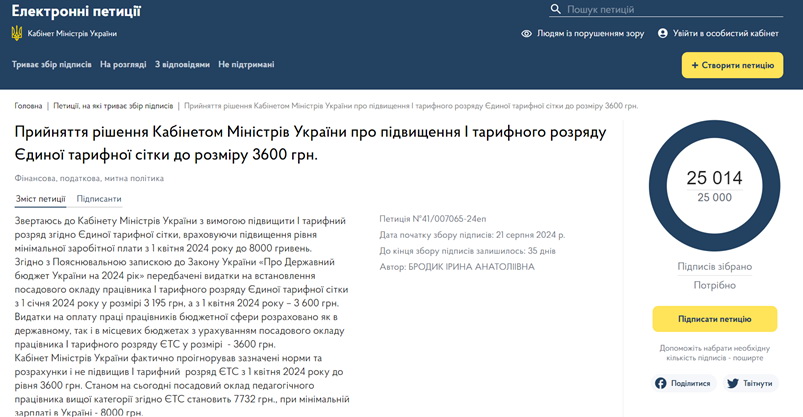This screenshot has width=803, height=417.
Task: Click the Facebook share icon
Action: [660, 383]
